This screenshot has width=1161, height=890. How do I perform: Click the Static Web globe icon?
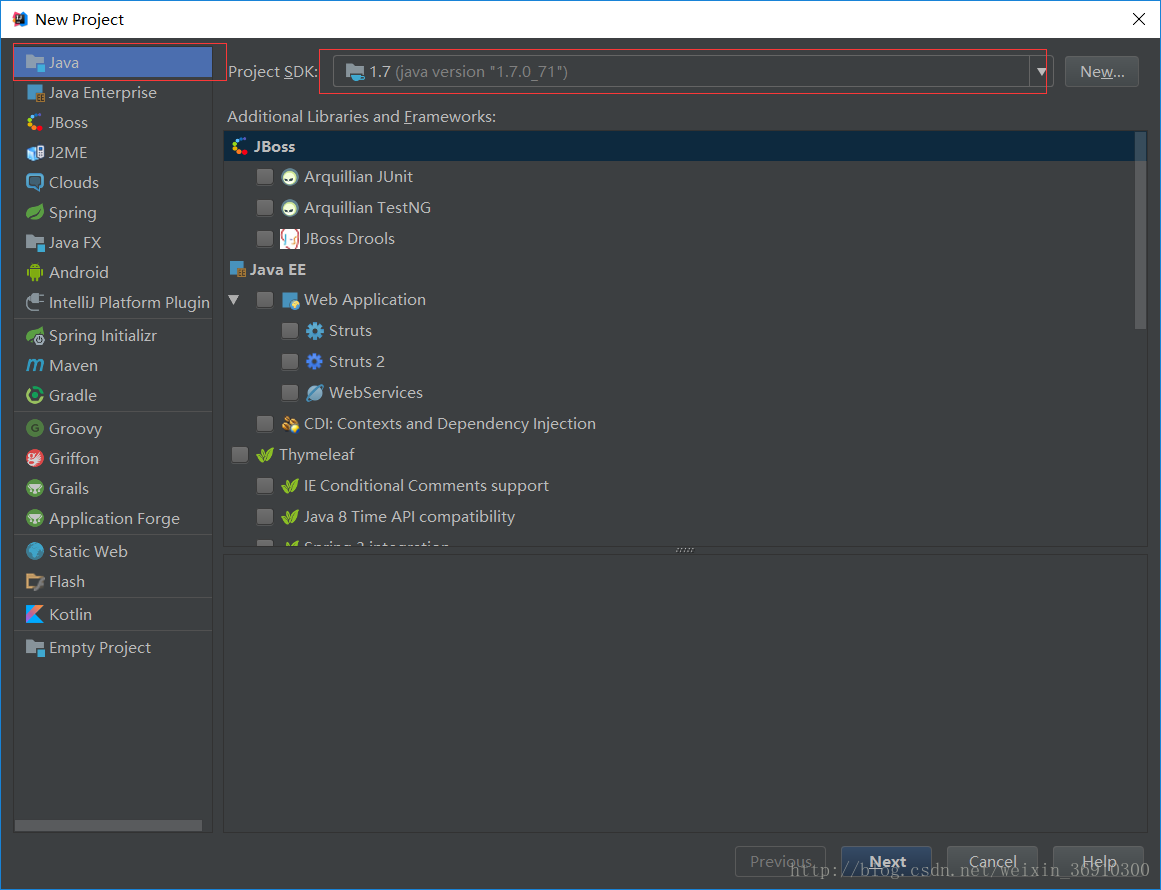(x=35, y=551)
